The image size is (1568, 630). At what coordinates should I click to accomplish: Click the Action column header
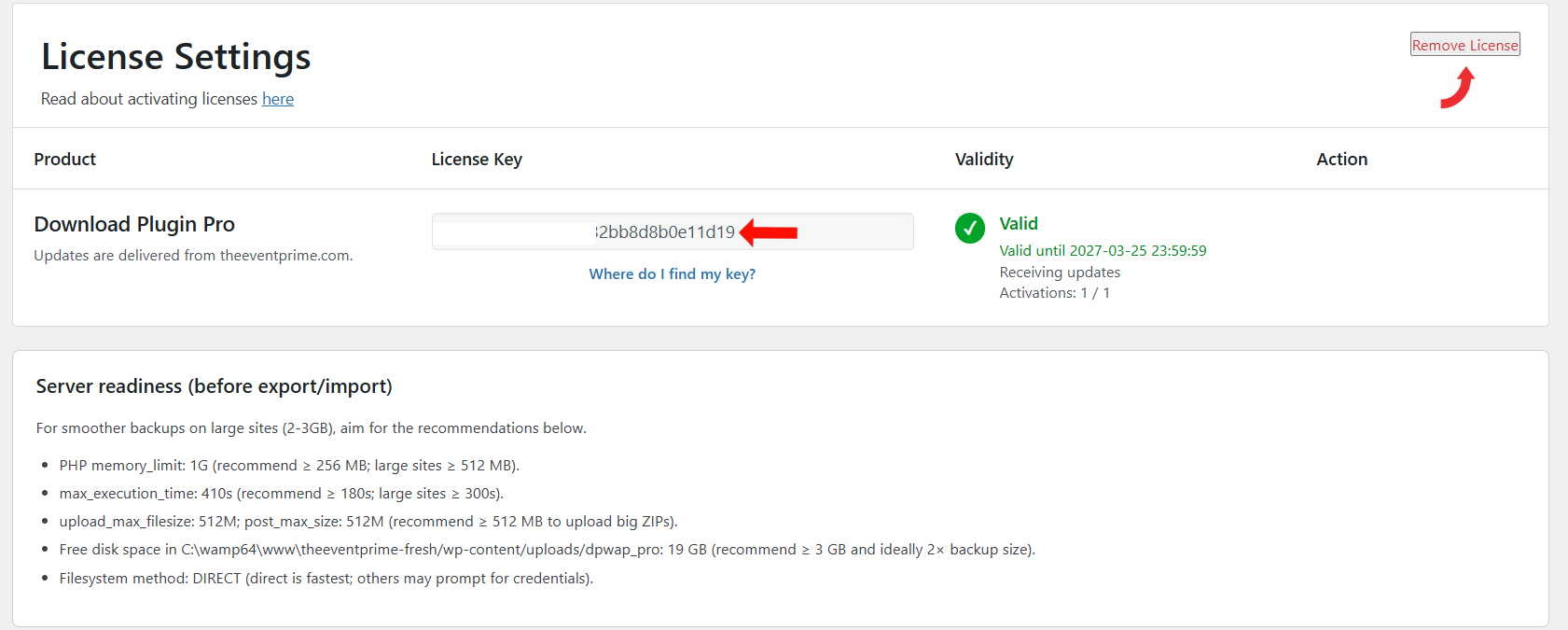click(x=1341, y=160)
